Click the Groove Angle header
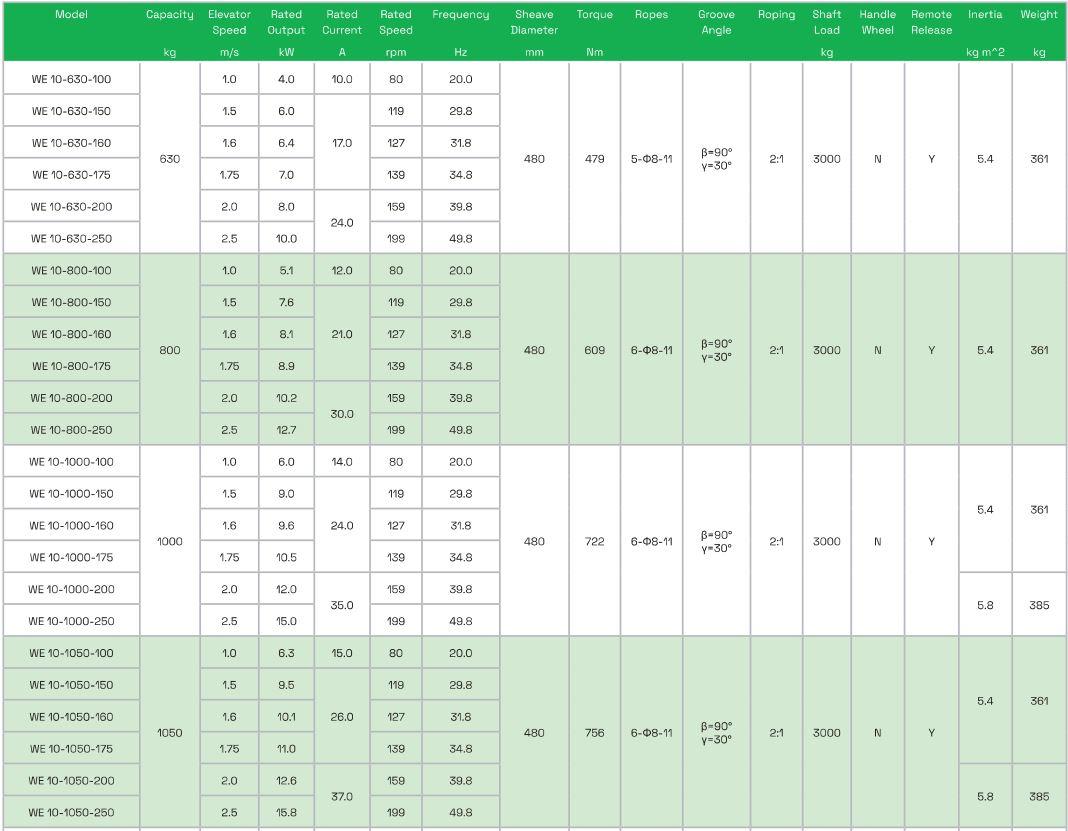1068x831 pixels. coord(717,22)
